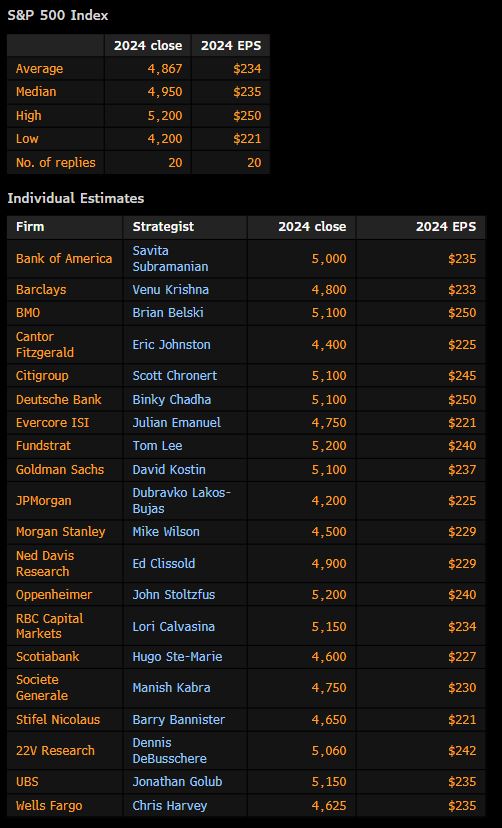502x828 pixels.
Task: Select strategist Savita Subramanian
Action: pyautogui.click(x=170, y=258)
